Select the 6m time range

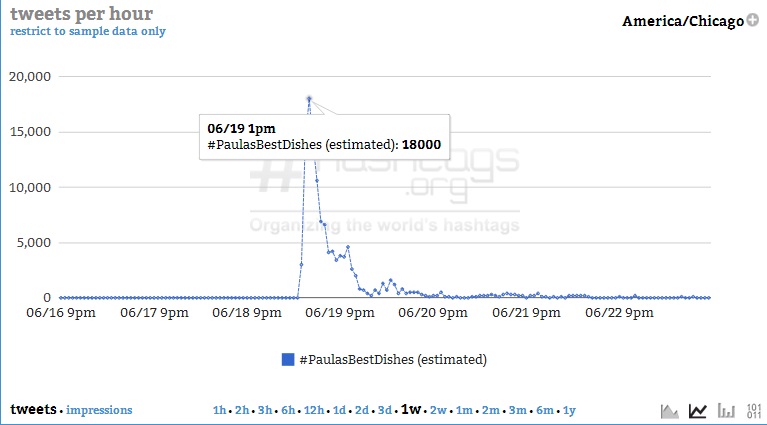(545, 410)
